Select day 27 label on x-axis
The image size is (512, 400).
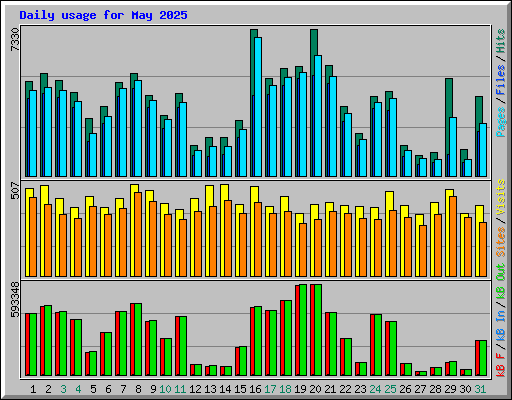(420, 389)
